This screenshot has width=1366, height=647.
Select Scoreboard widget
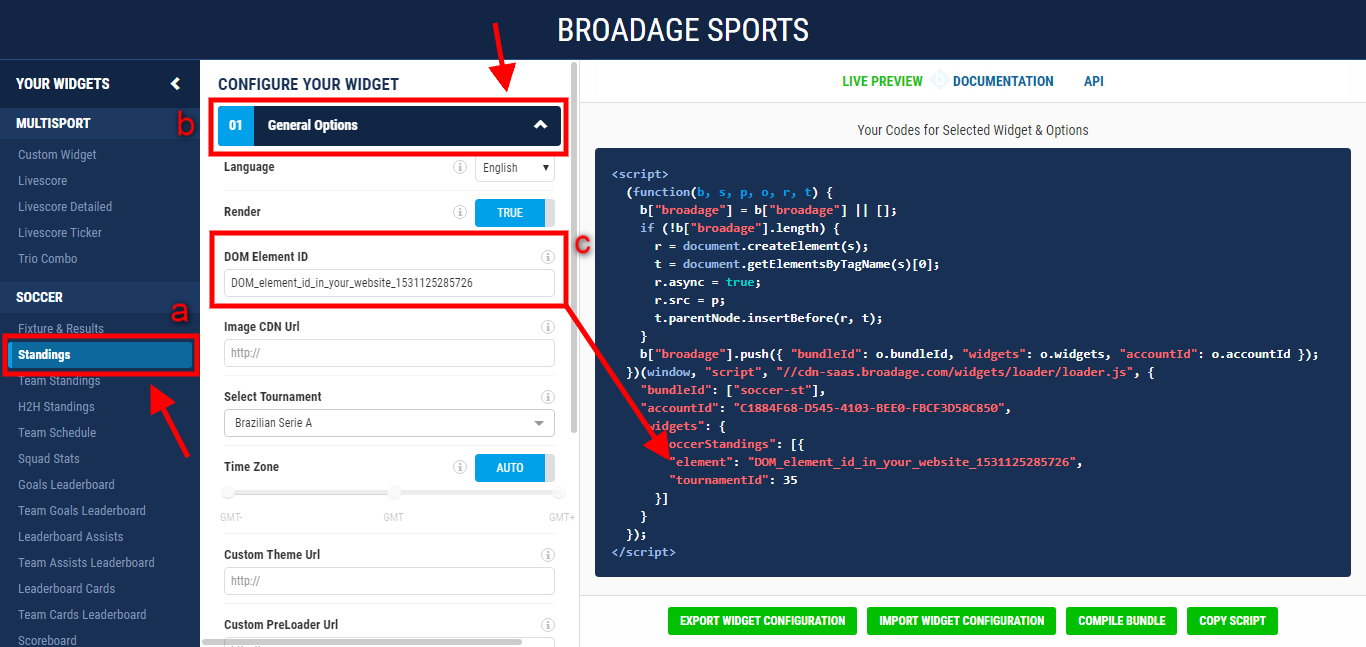(47, 640)
